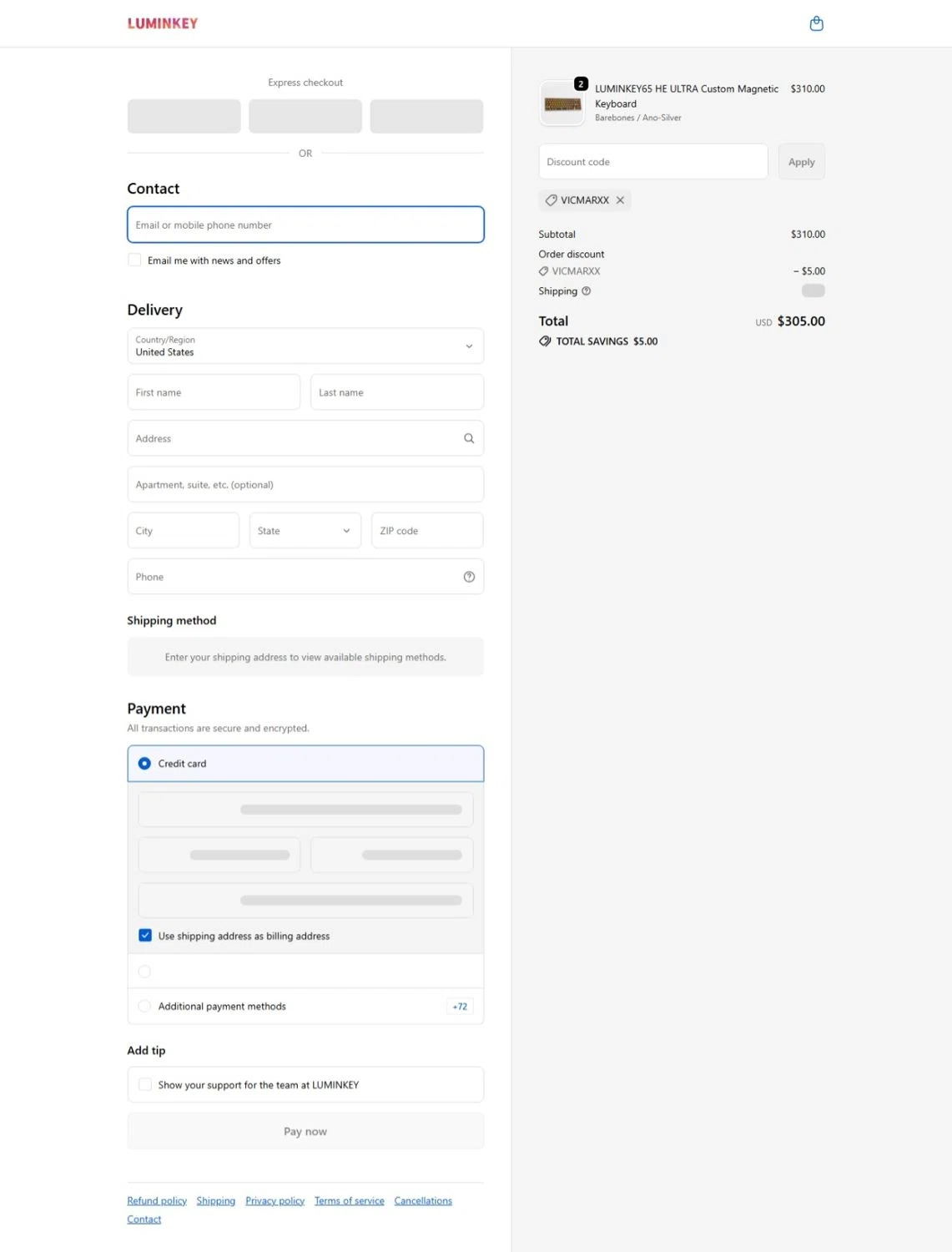
Task: Click the Apartment, suite field
Action: tap(305, 485)
